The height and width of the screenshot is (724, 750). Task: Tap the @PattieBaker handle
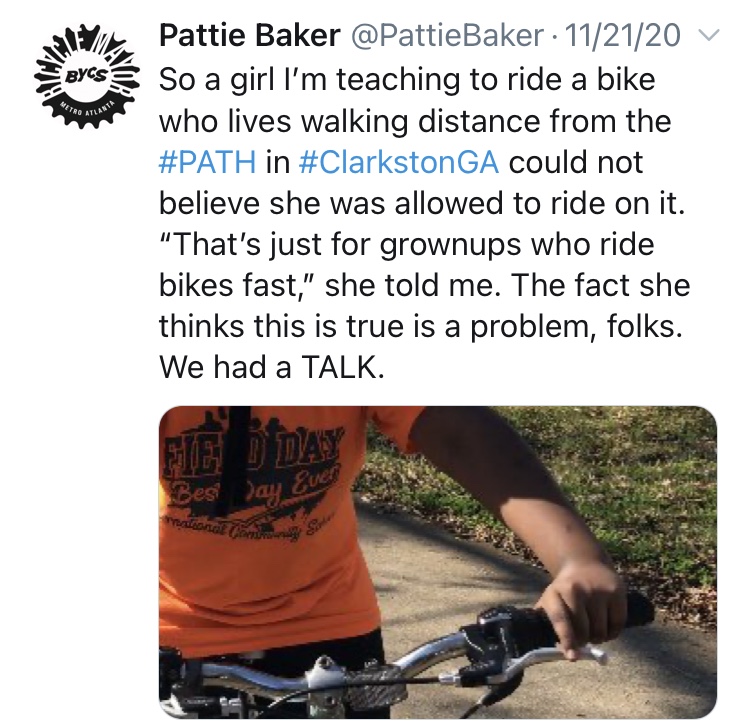(x=438, y=37)
